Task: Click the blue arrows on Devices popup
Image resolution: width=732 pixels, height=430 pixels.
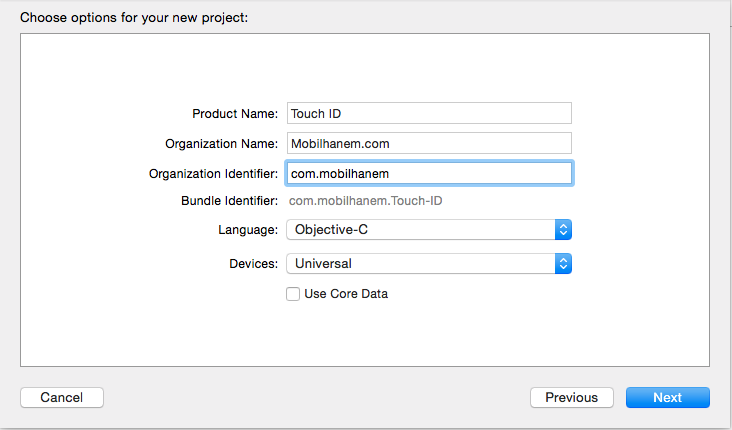Action: 563,264
